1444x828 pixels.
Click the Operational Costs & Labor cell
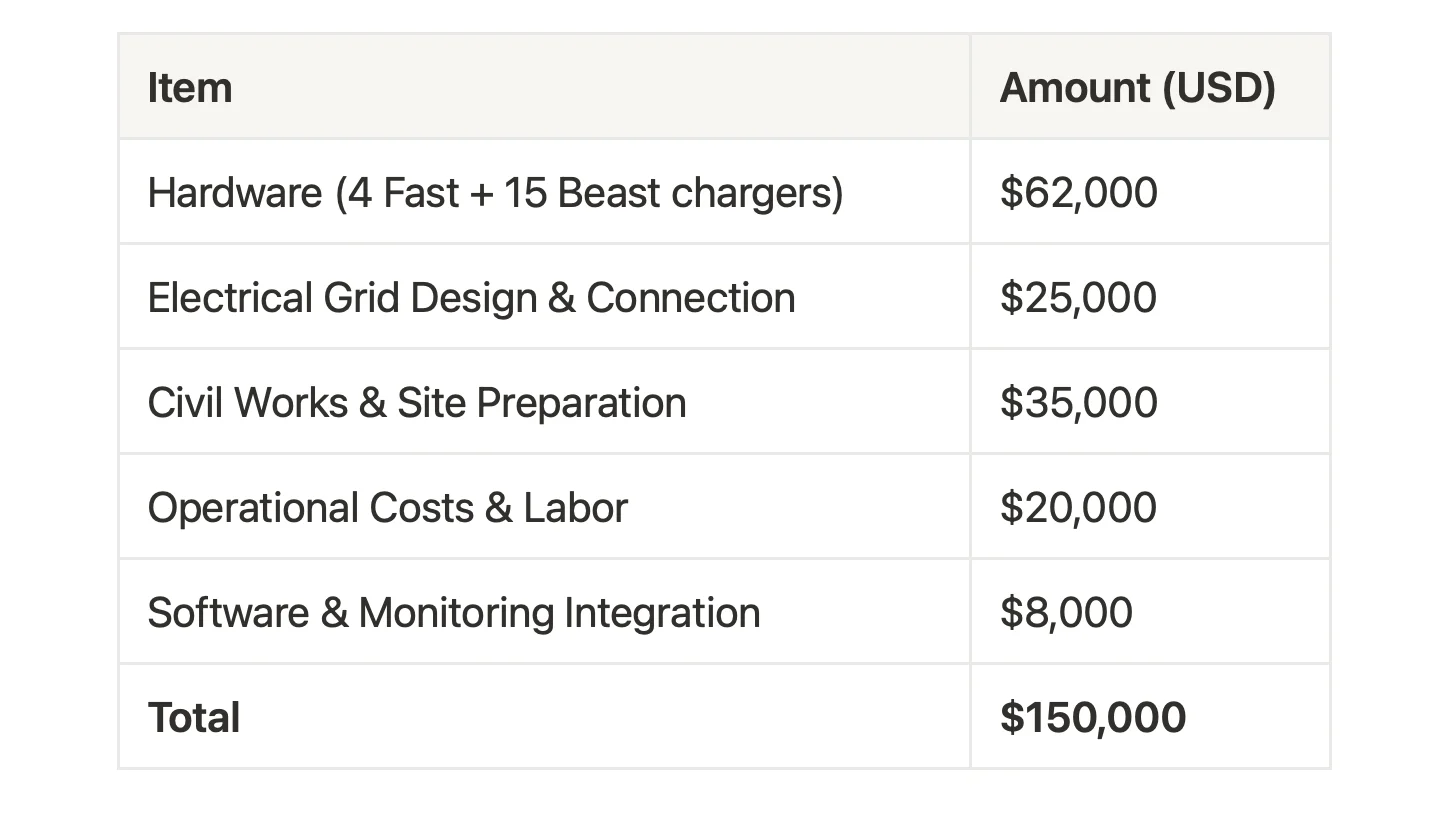(544, 507)
